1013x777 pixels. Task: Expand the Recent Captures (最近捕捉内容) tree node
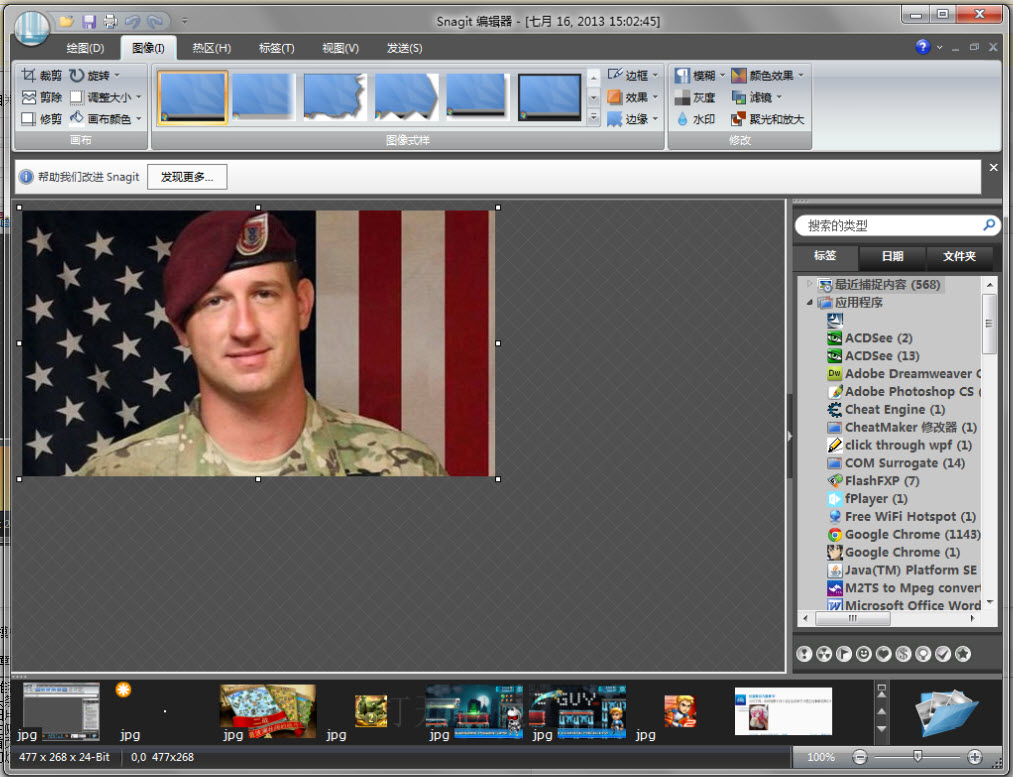pyautogui.click(x=810, y=285)
